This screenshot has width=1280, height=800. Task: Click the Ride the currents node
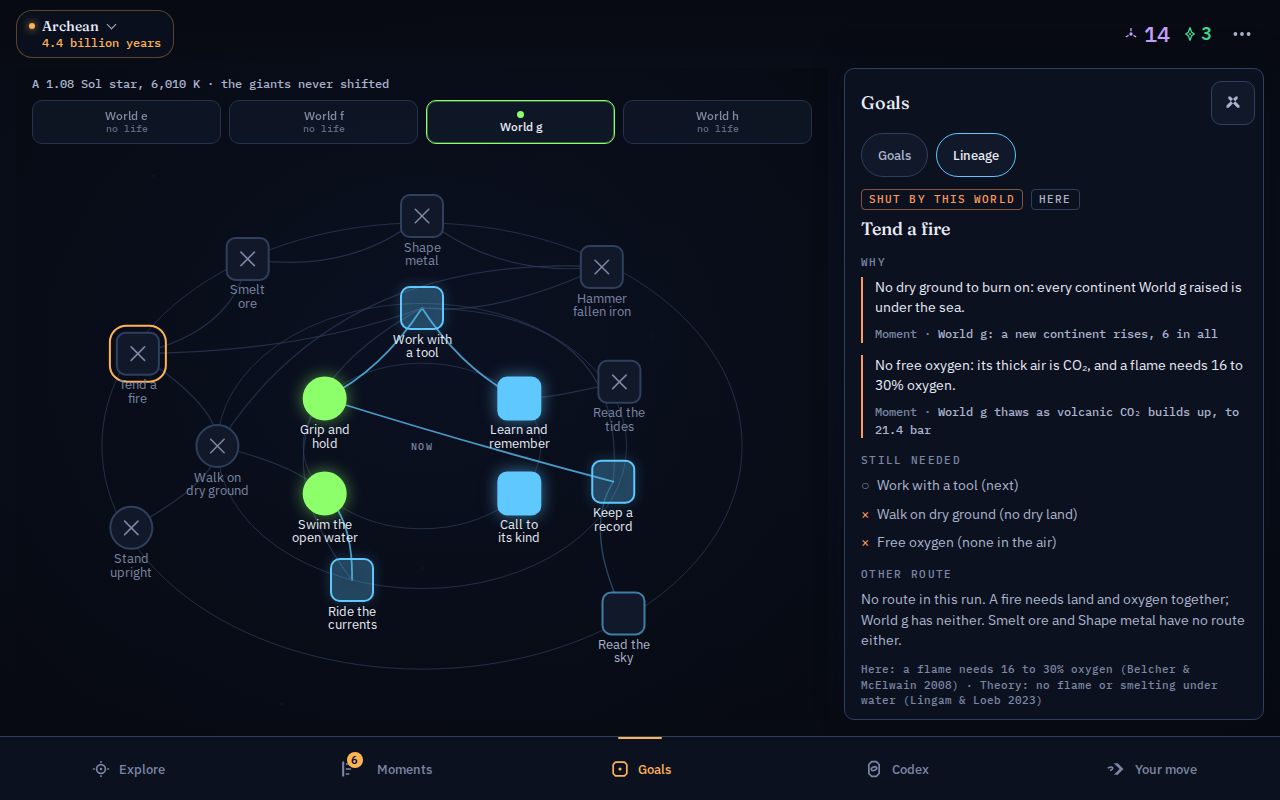[352, 580]
